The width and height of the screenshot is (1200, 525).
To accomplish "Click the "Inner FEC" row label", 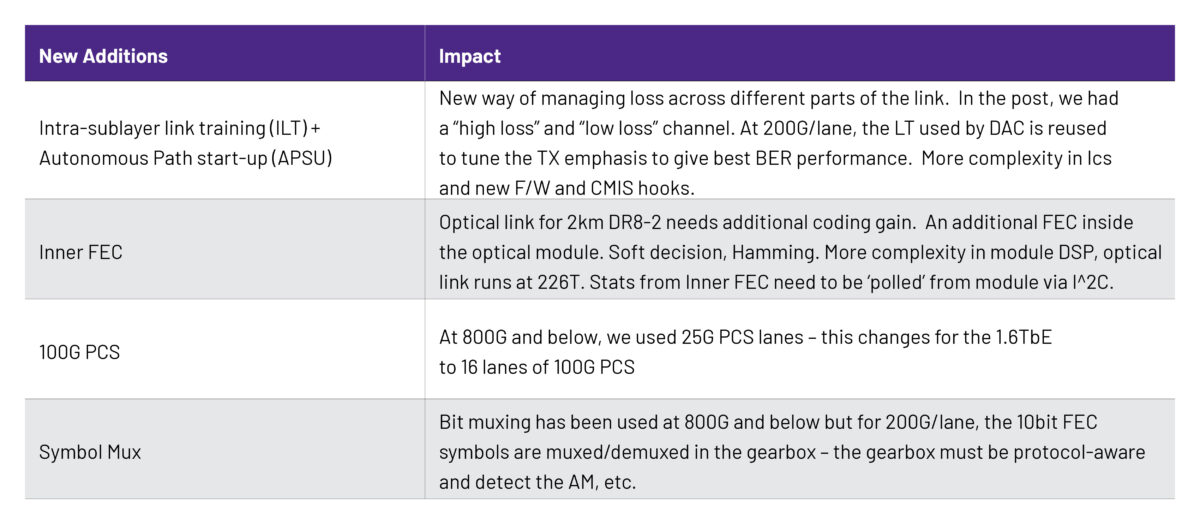I will pos(81,252).
